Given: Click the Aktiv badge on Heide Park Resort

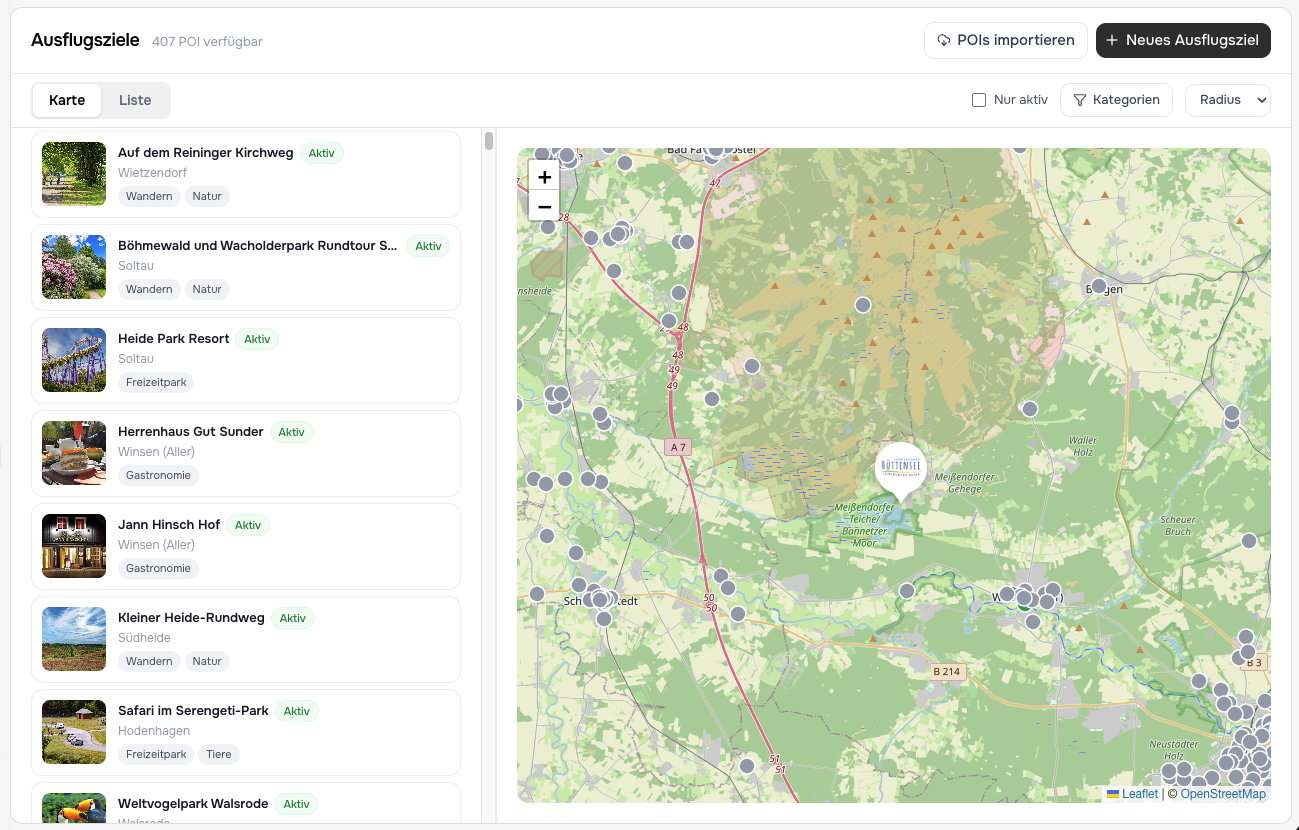Looking at the screenshot, I should click(257, 339).
